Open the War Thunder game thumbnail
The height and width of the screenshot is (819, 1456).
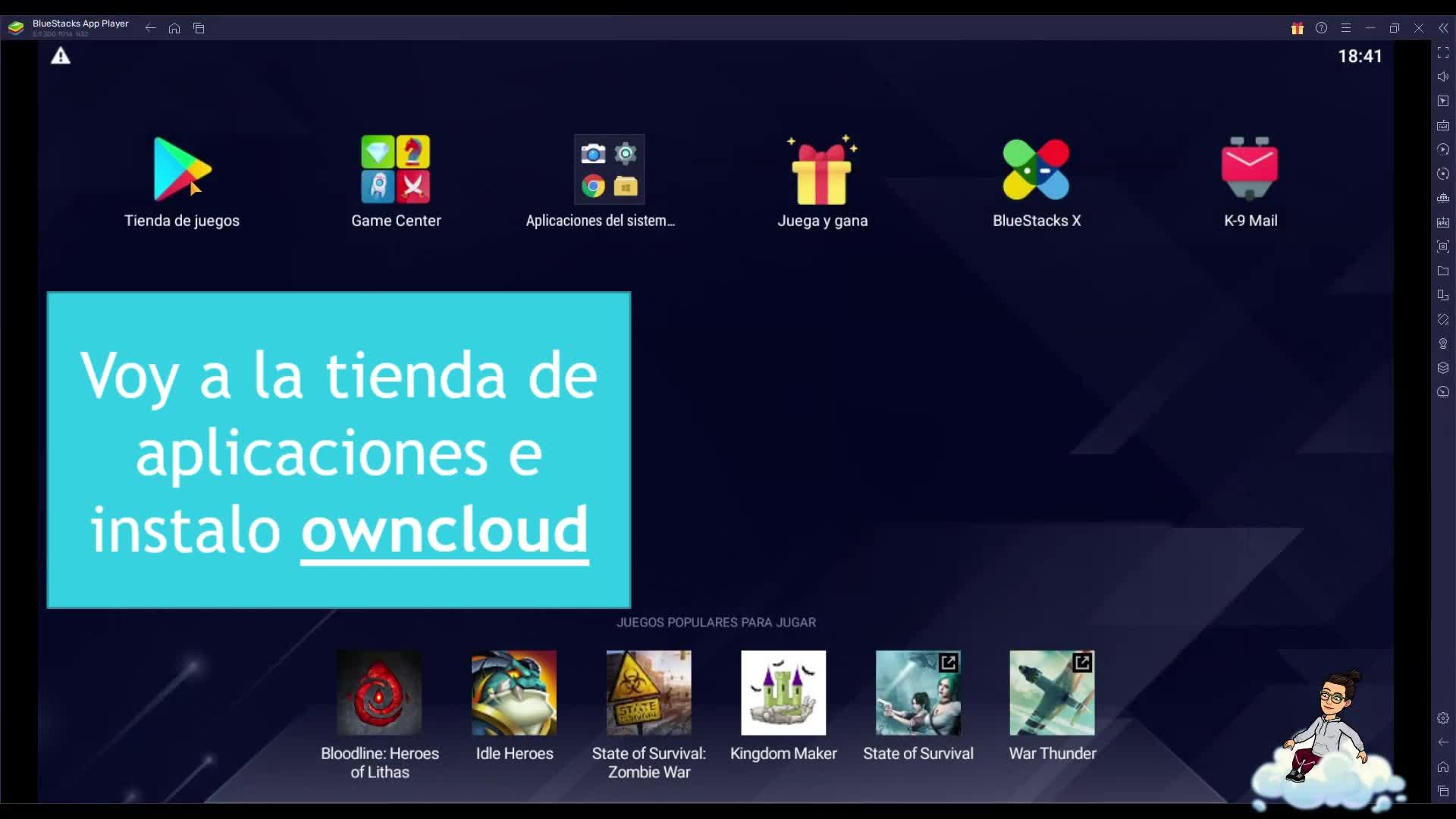tap(1052, 692)
